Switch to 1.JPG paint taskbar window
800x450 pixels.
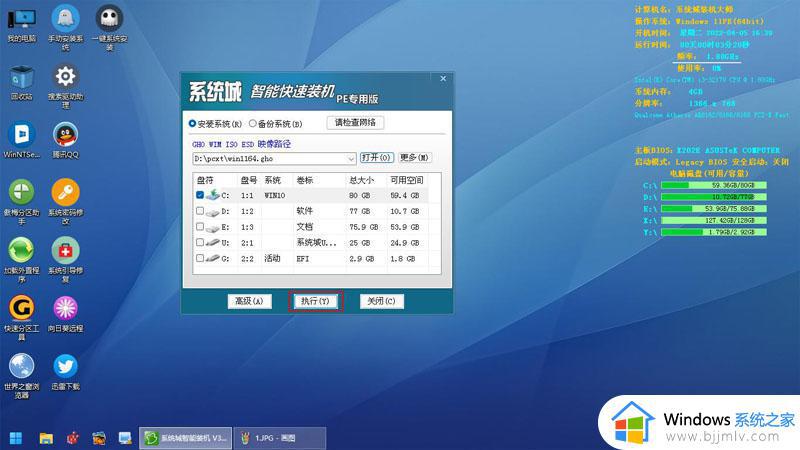pyautogui.click(x=280, y=438)
